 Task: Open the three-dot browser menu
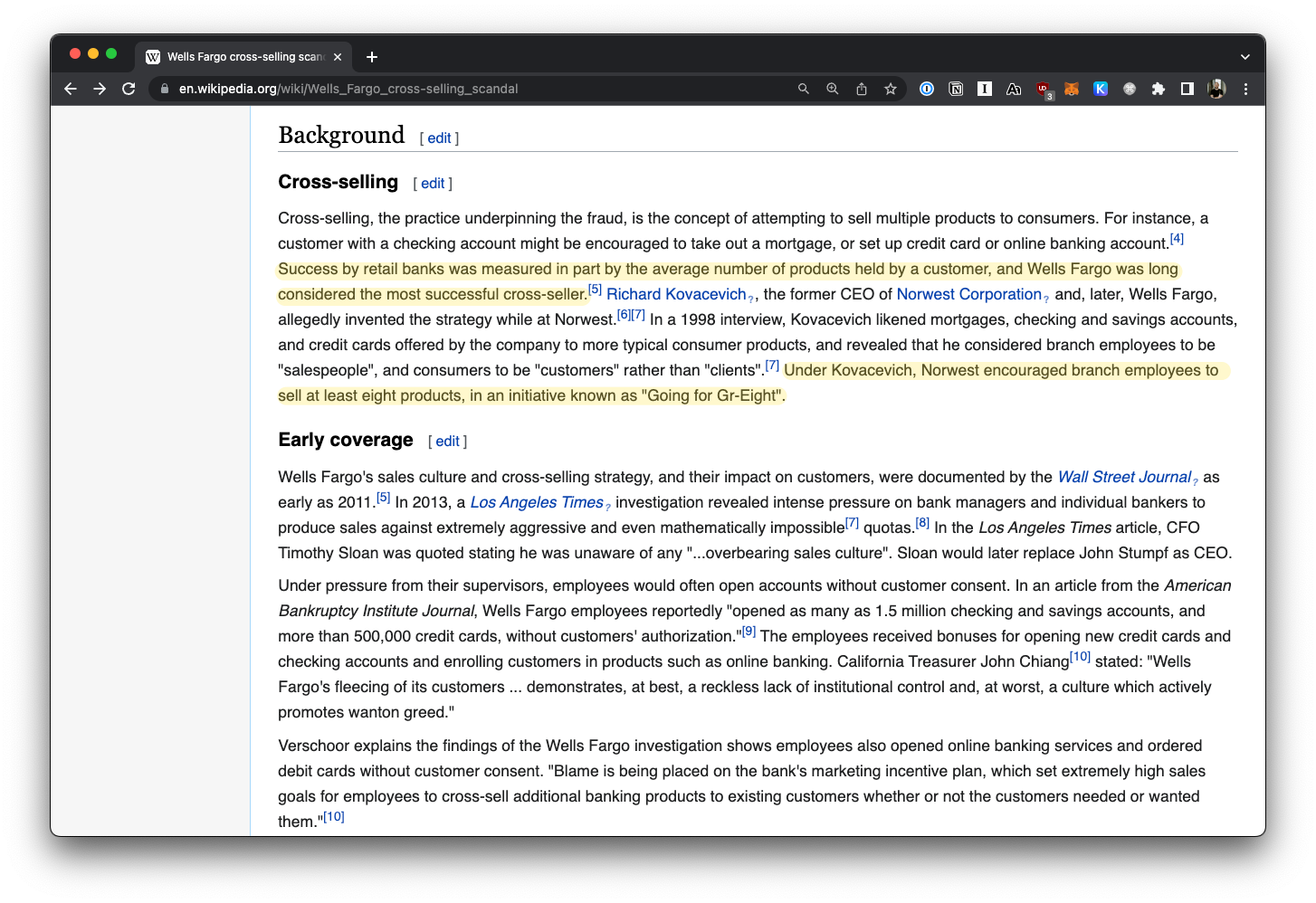1245,89
